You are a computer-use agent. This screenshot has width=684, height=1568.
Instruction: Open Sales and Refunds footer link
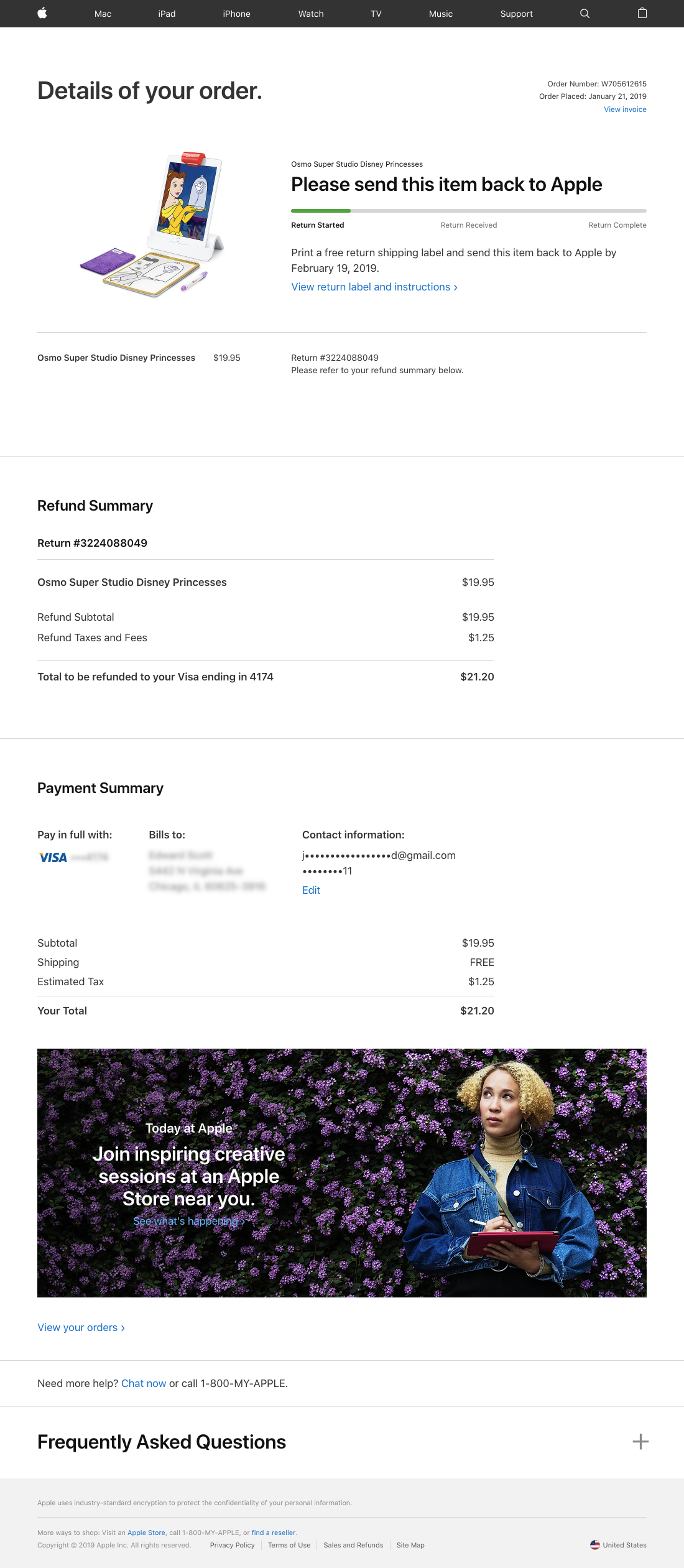click(x=353, y=1545)
